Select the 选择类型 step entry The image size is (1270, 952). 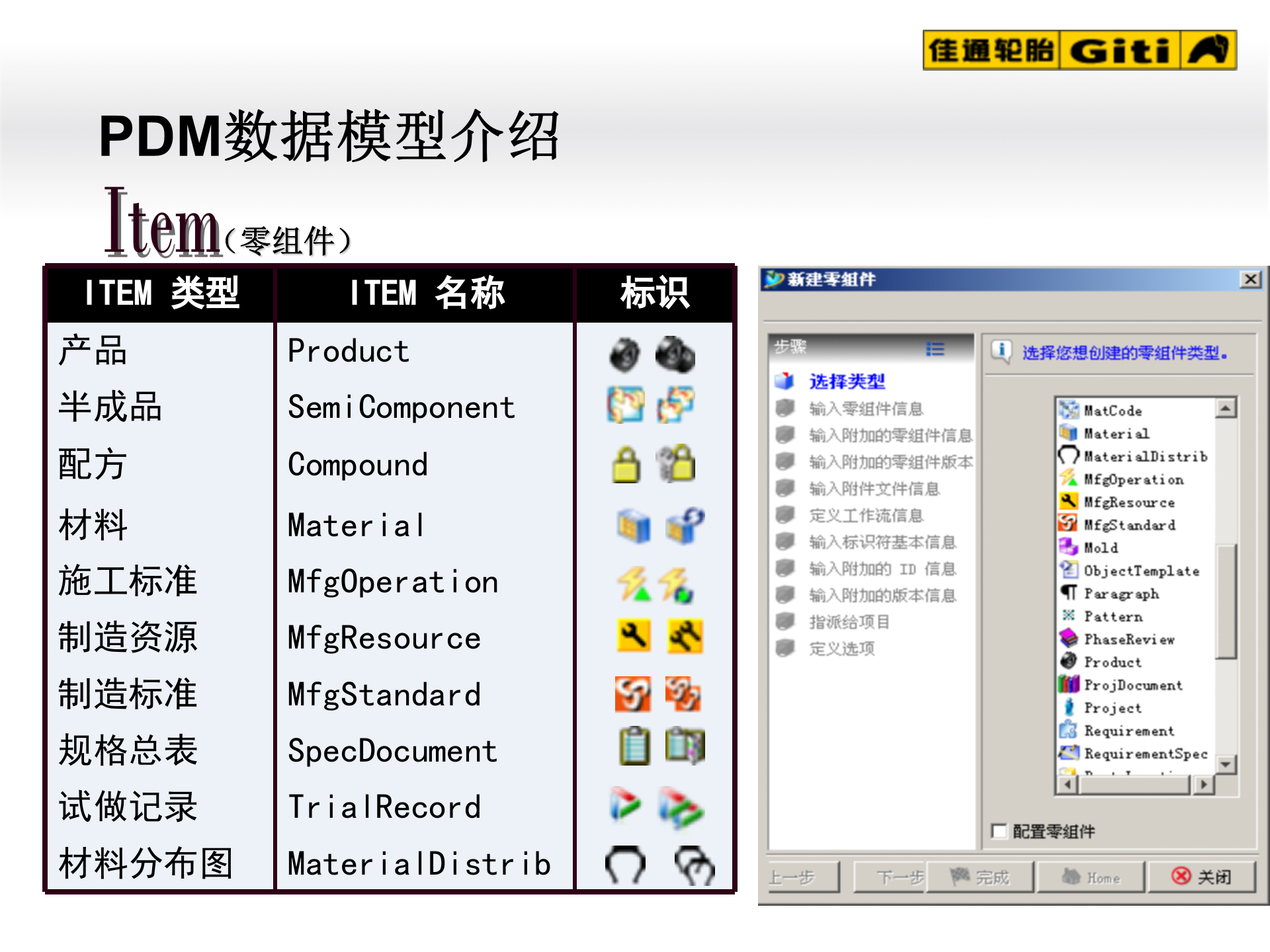pyautogui.click(x=848, y=382)
